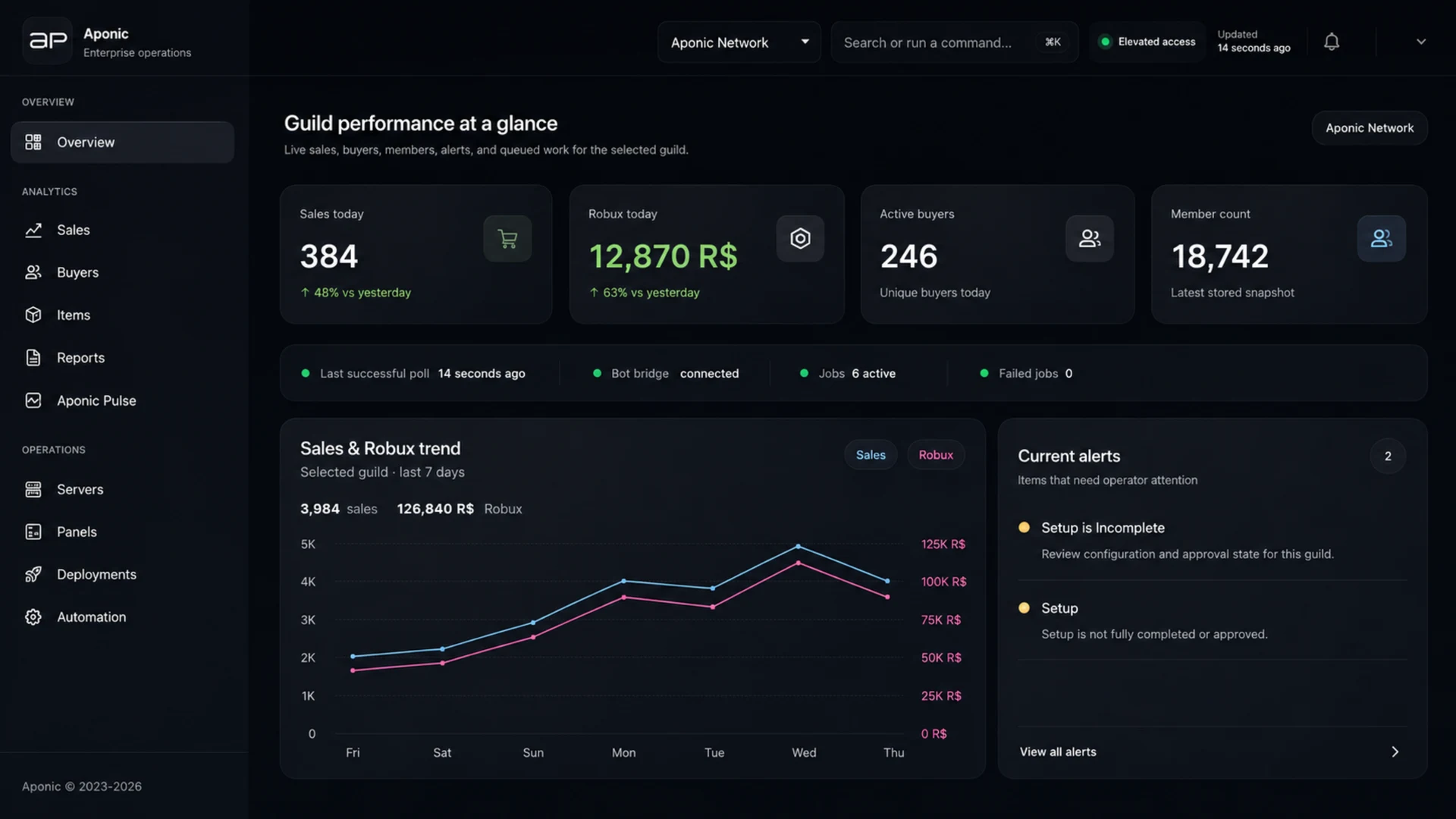This screenshot has height=819, width=1456.
Task: Open the Aponic Network guild dropdown
Action: coord(739,42)
